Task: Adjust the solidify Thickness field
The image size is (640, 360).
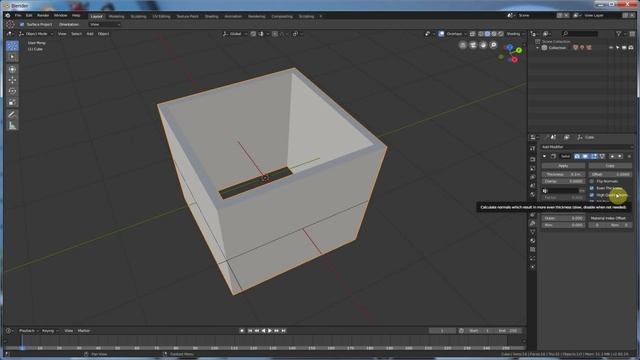Action: coord(563,174)
